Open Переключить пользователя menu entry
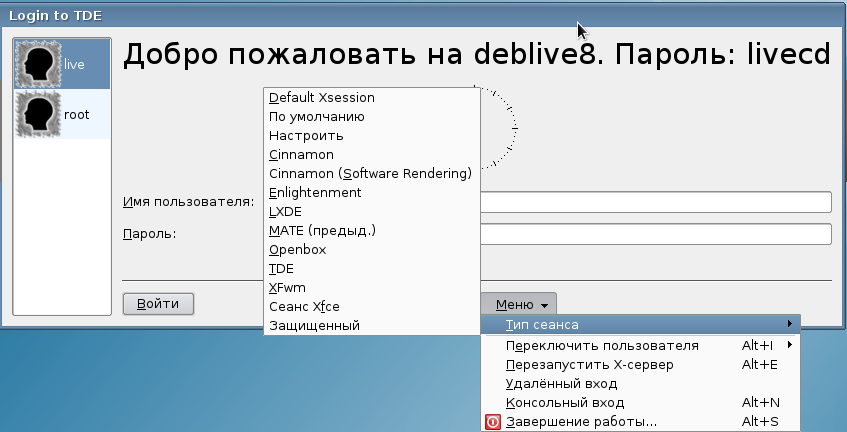This screenshot has height=432, width=847. click(x=641, y=346)
